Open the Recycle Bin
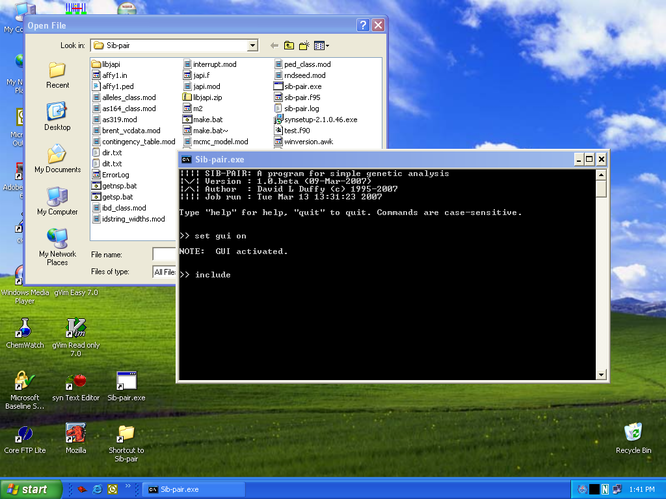666x499 pixels. tap(633, 438)
